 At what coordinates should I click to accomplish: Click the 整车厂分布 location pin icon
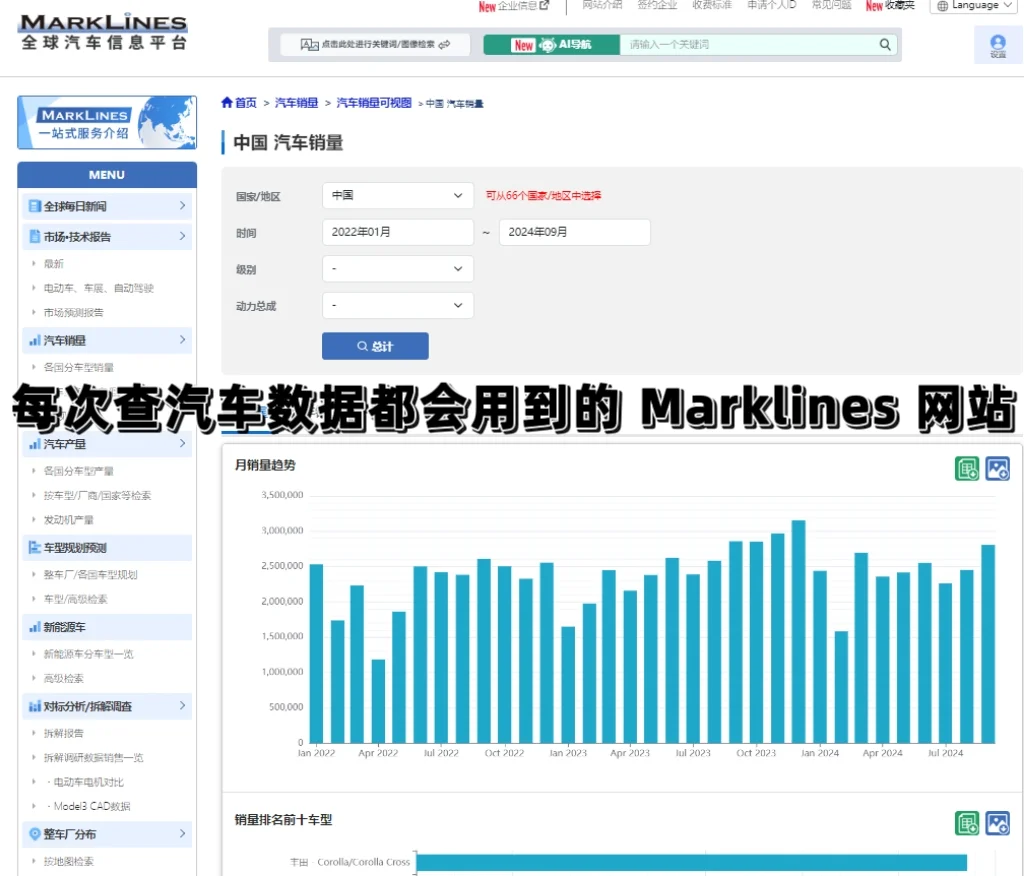[x=35, y=834]
